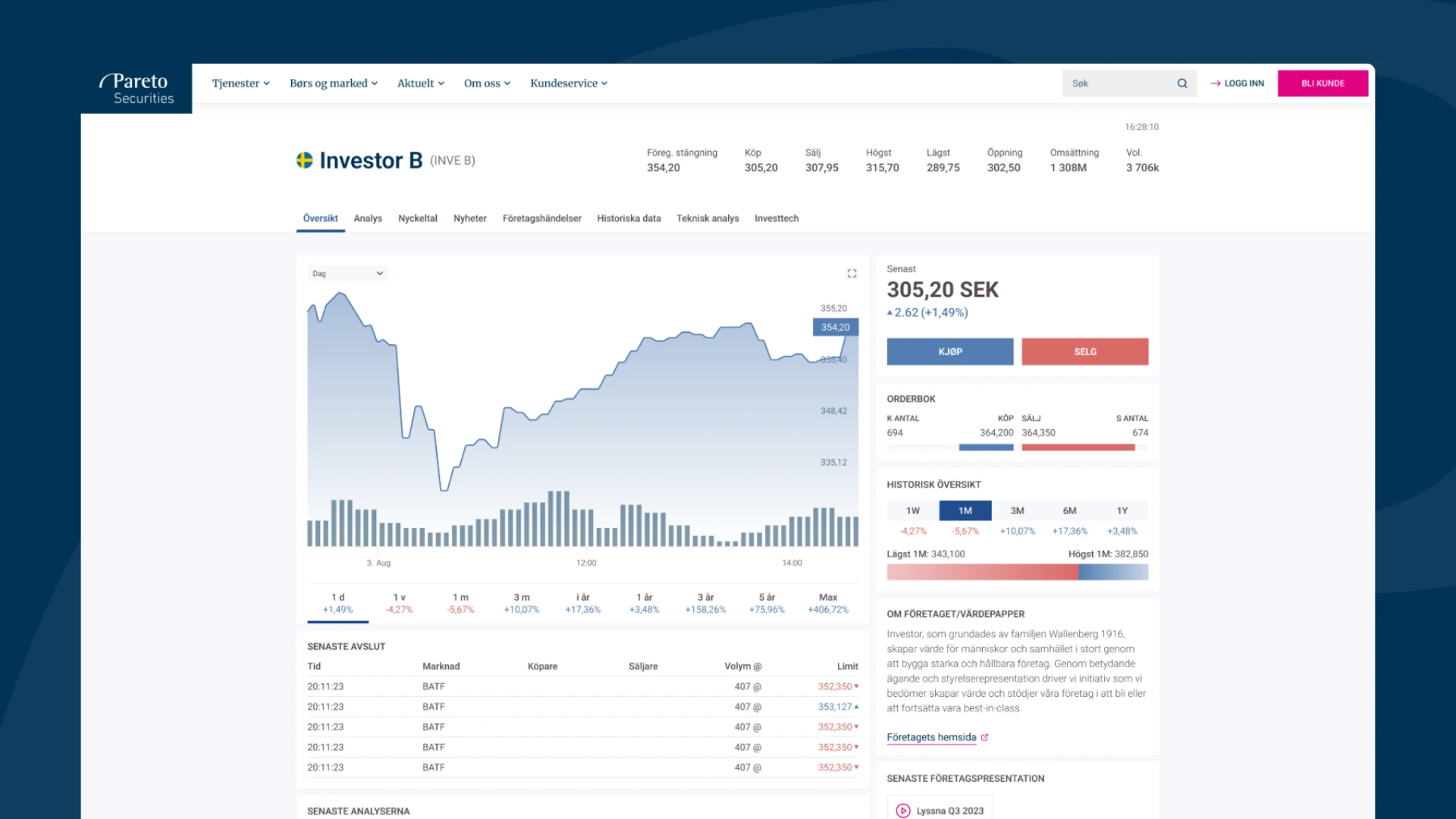Select the 1W historical overview period
Screen dimensions: 1456x819
click(x=913, y=511)
